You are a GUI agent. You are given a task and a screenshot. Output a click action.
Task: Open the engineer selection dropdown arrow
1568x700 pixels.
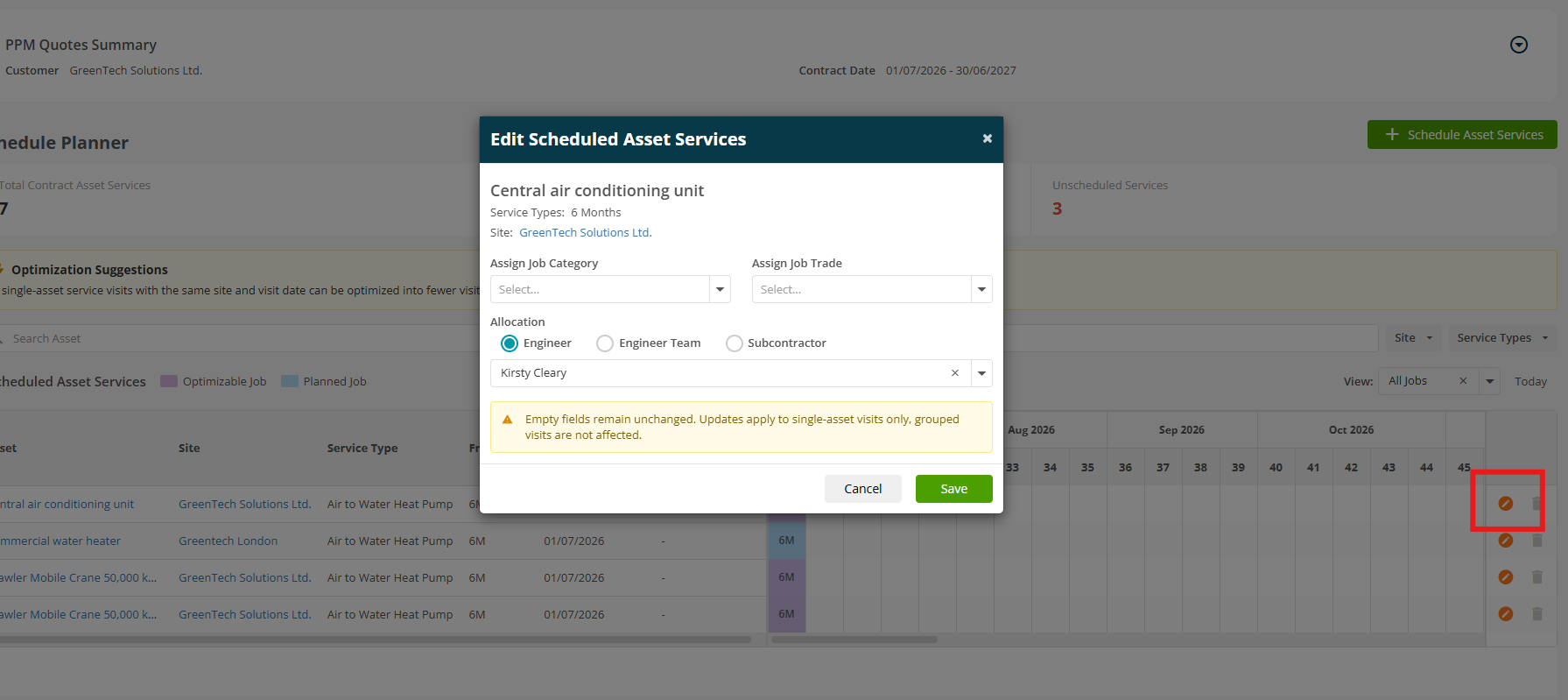pos(981,373)
